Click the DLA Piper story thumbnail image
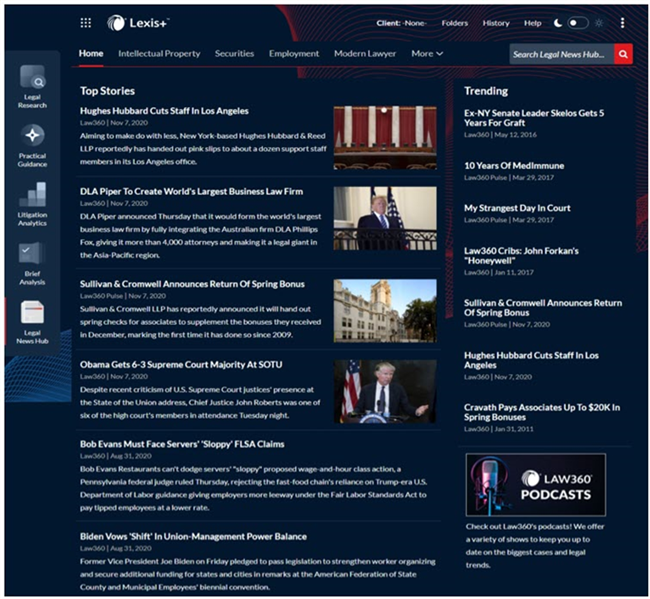Screen dimensions: 650x599 pyautogui.click(x=385, y=218)
